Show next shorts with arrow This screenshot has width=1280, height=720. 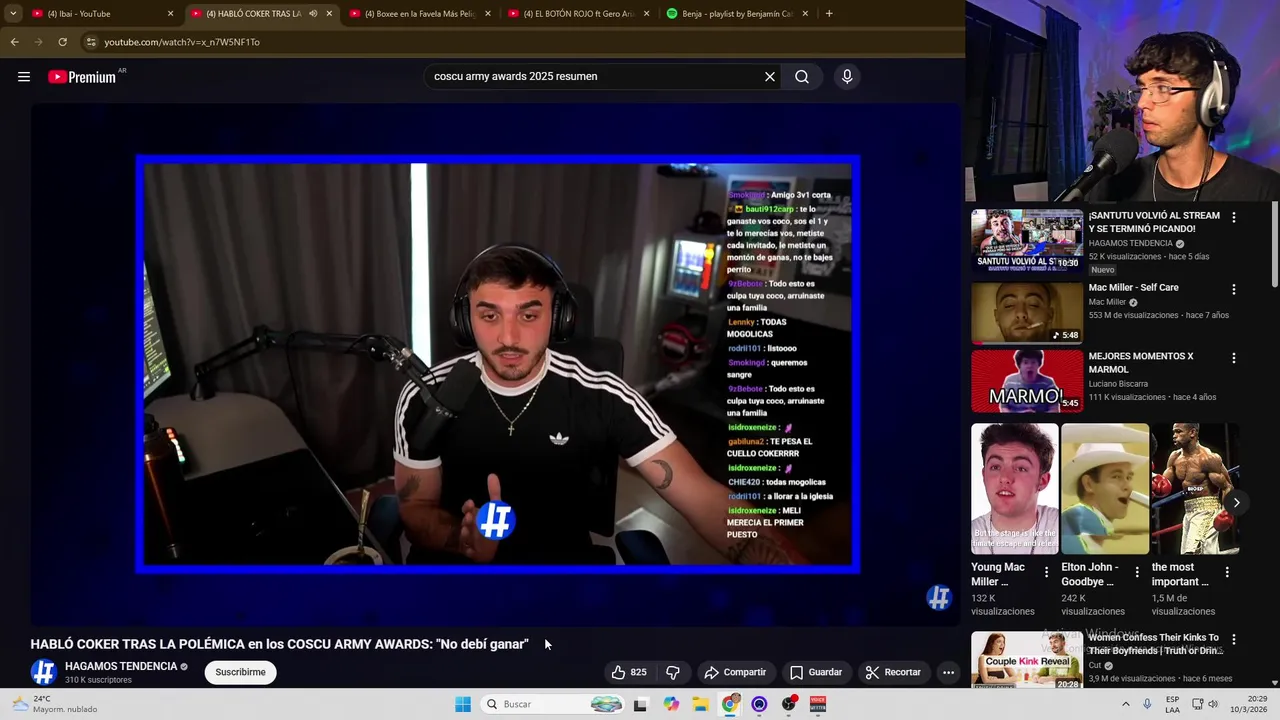tap(1236, 503)
